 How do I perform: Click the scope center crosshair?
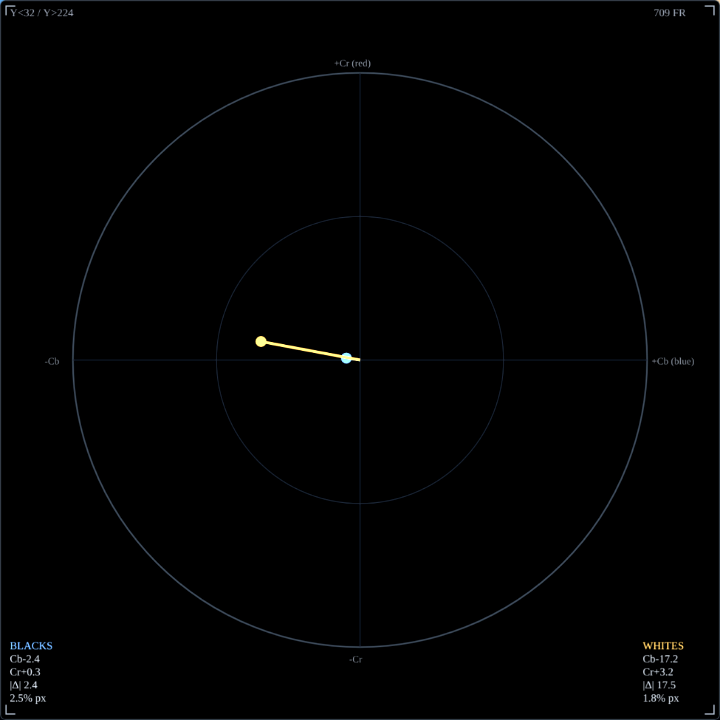(x=360, y=360)
